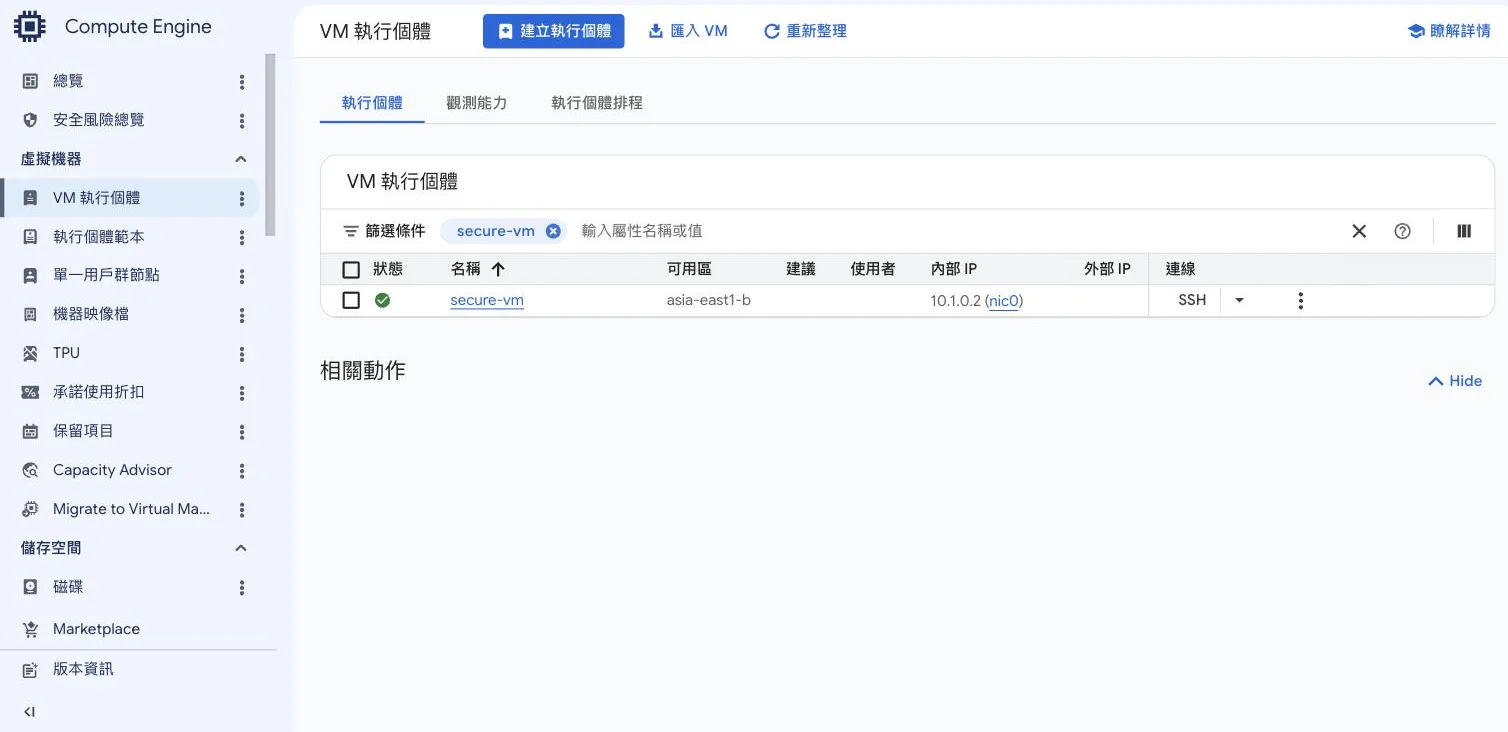Click the asia-east1-b zone cell
Image resolution: width=1508 pixels, height=732 pixels.
(709, 300)
